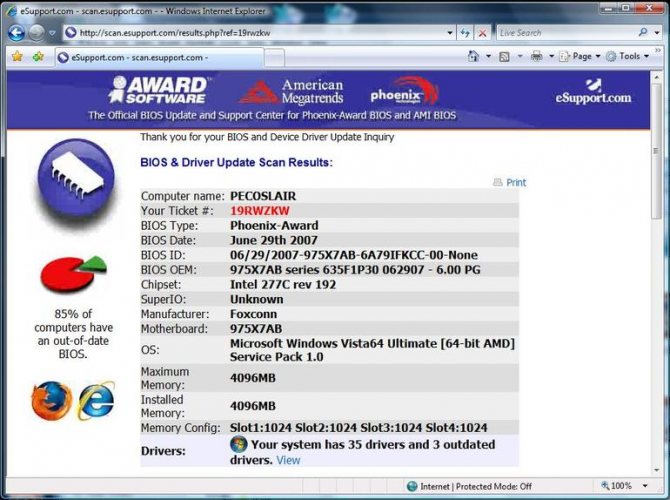Stop loading with the red X button
670x500 pixels.
tap(482, 33)
